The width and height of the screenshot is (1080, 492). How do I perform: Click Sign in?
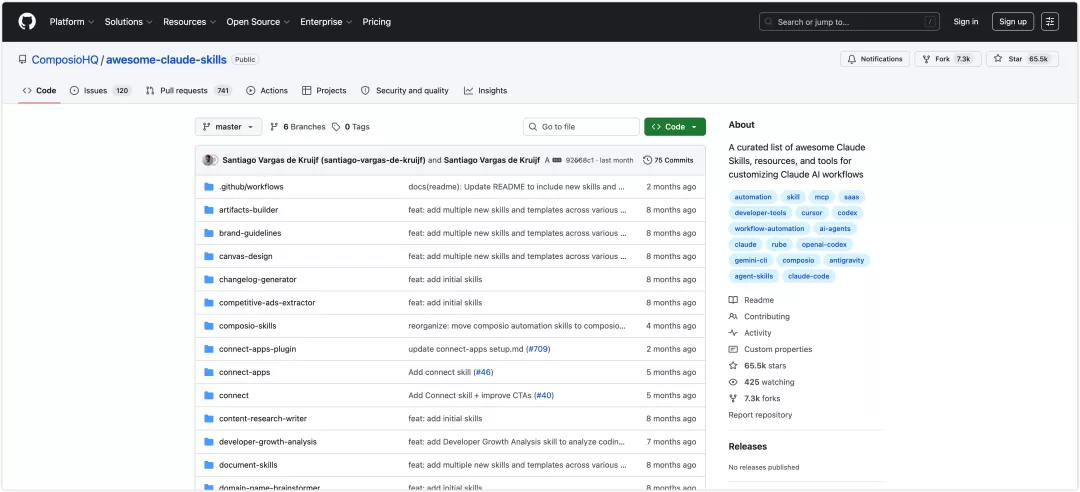tap(966, 22)
